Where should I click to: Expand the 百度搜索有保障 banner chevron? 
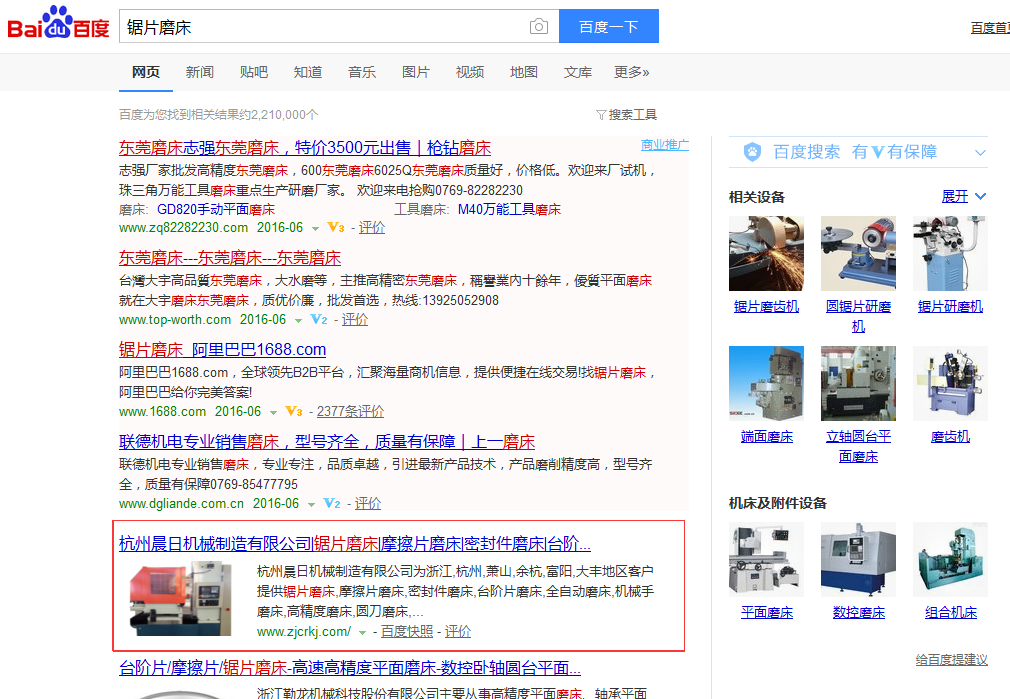(x=980, y=153)
